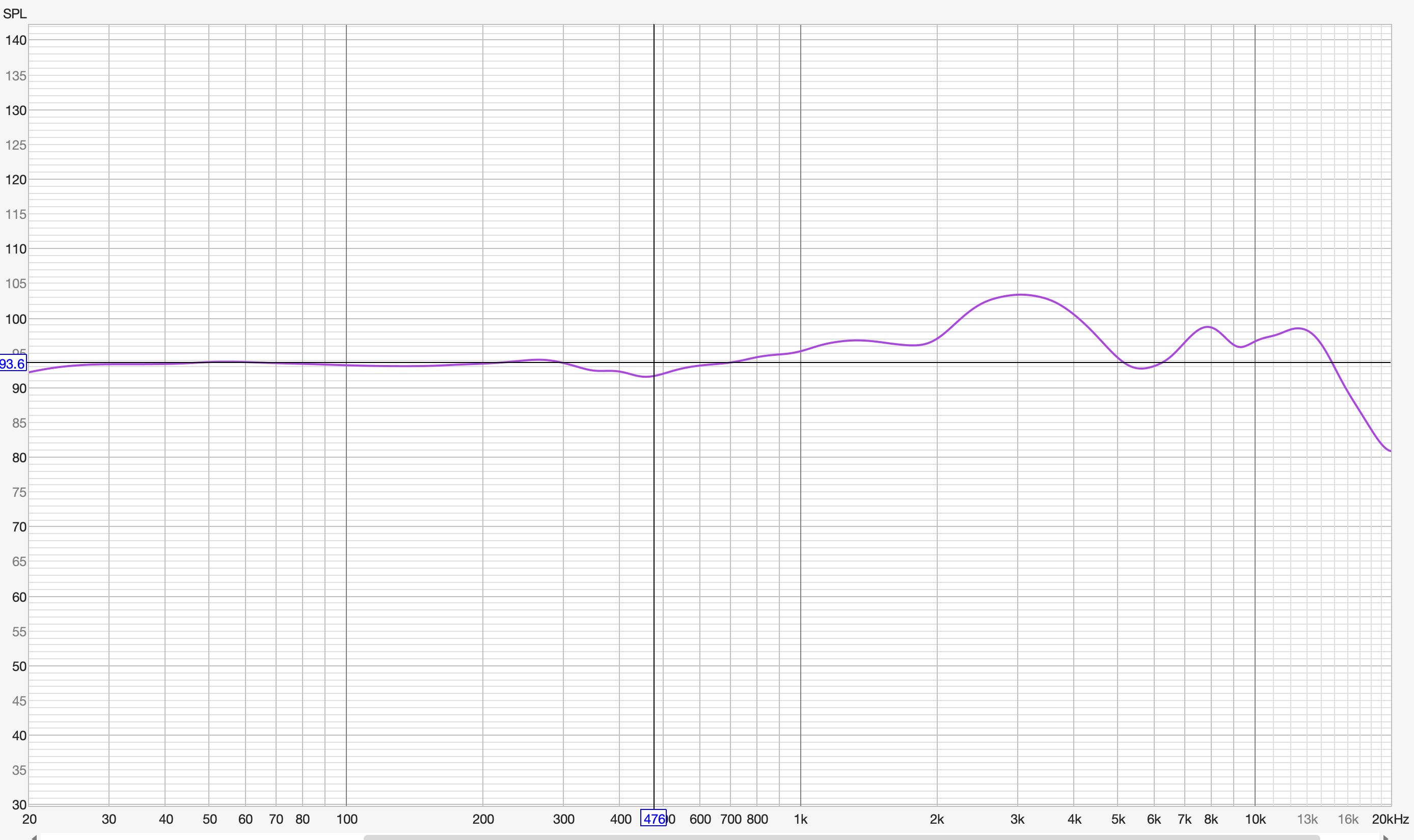Screen dimensions: 1414x840
Task: Click the 5k frequency axis label
Action: [1118, 819]
